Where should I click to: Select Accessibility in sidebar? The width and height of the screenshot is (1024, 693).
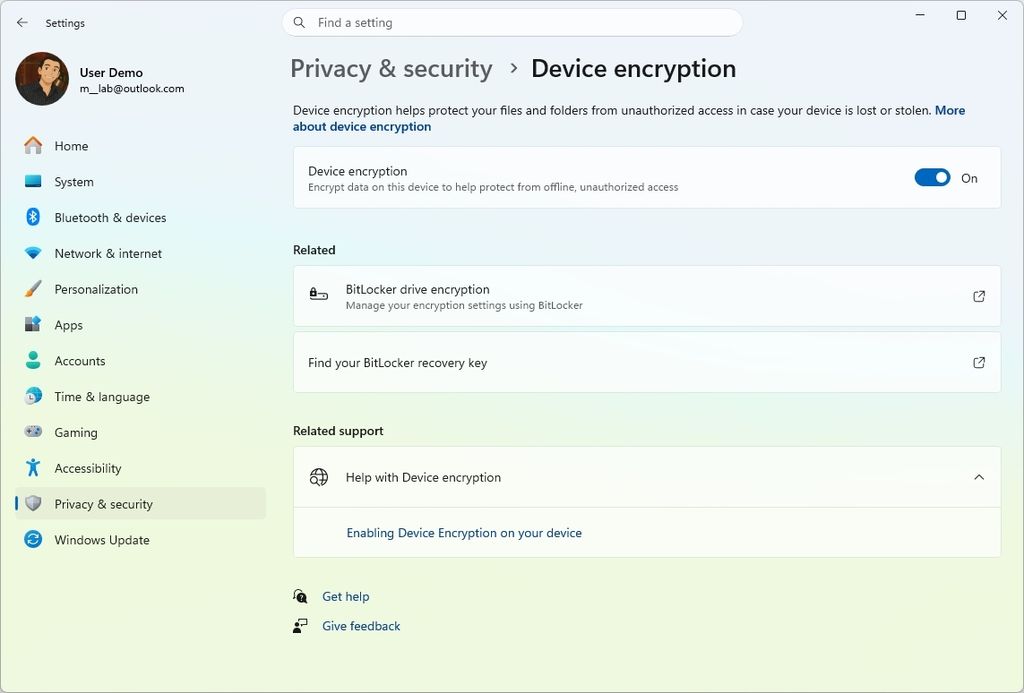[140, 468]
